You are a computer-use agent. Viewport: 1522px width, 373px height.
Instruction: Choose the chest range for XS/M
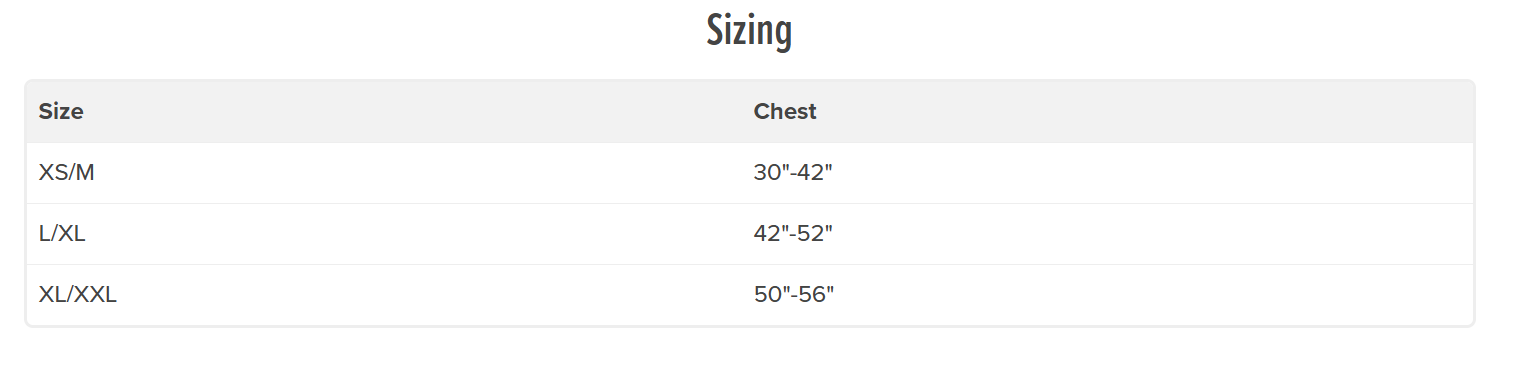[x=793, y=173]
